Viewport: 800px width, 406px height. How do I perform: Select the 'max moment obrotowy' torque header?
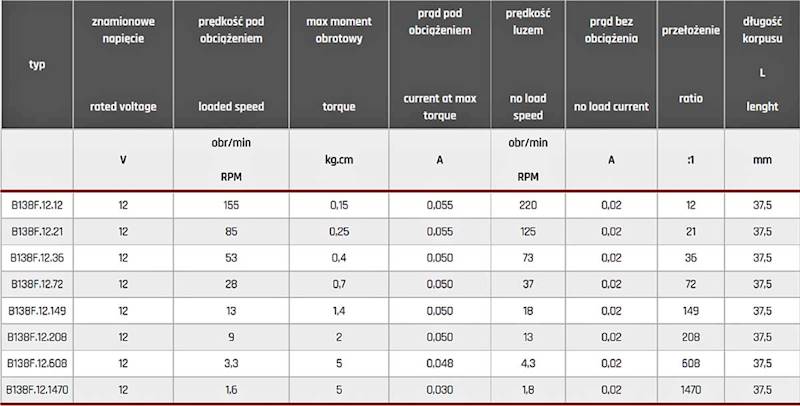(x=339, y=64)
